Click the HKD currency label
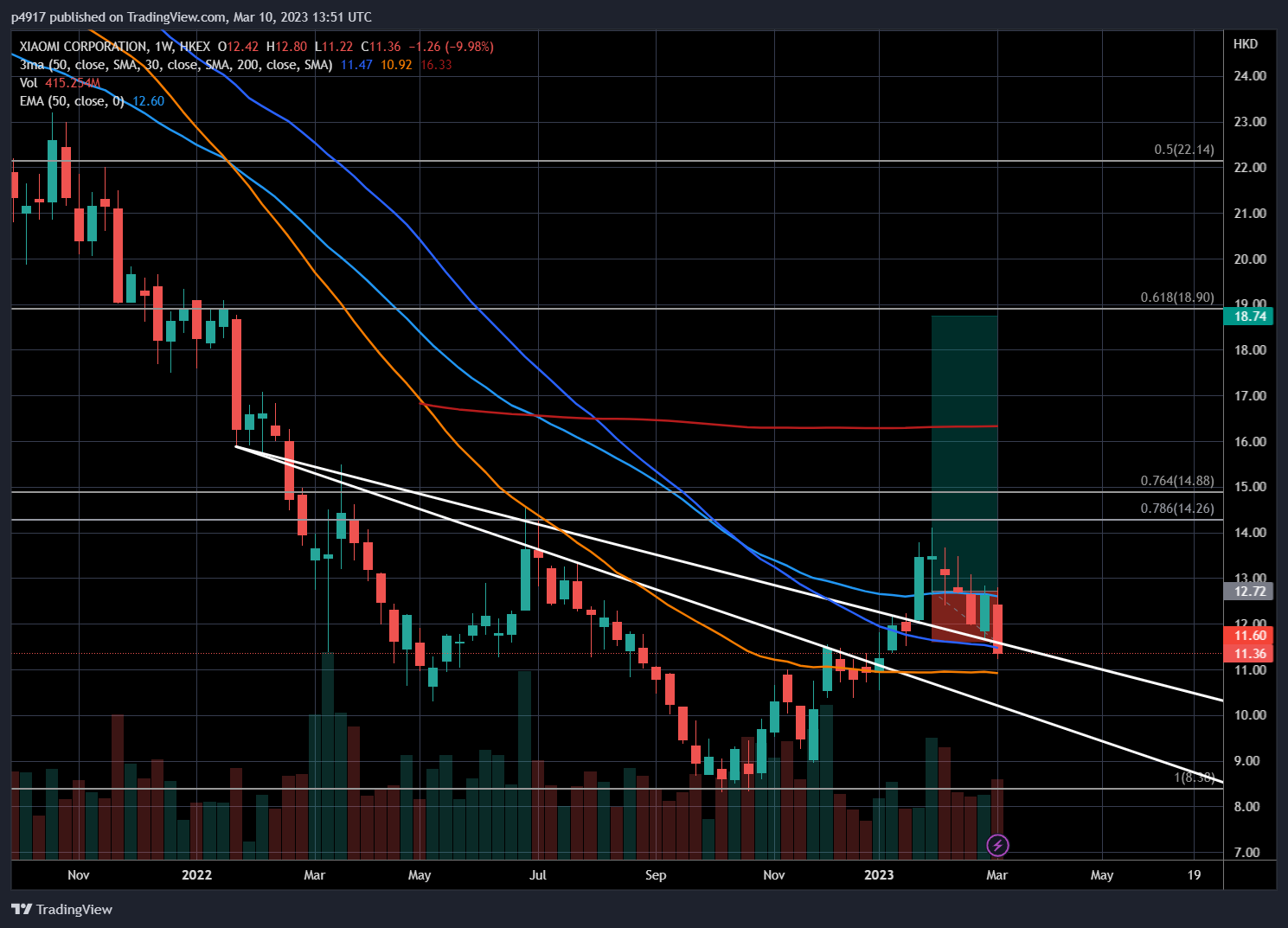Viewport: 1288px width, 928px height. click(1246, 44)
